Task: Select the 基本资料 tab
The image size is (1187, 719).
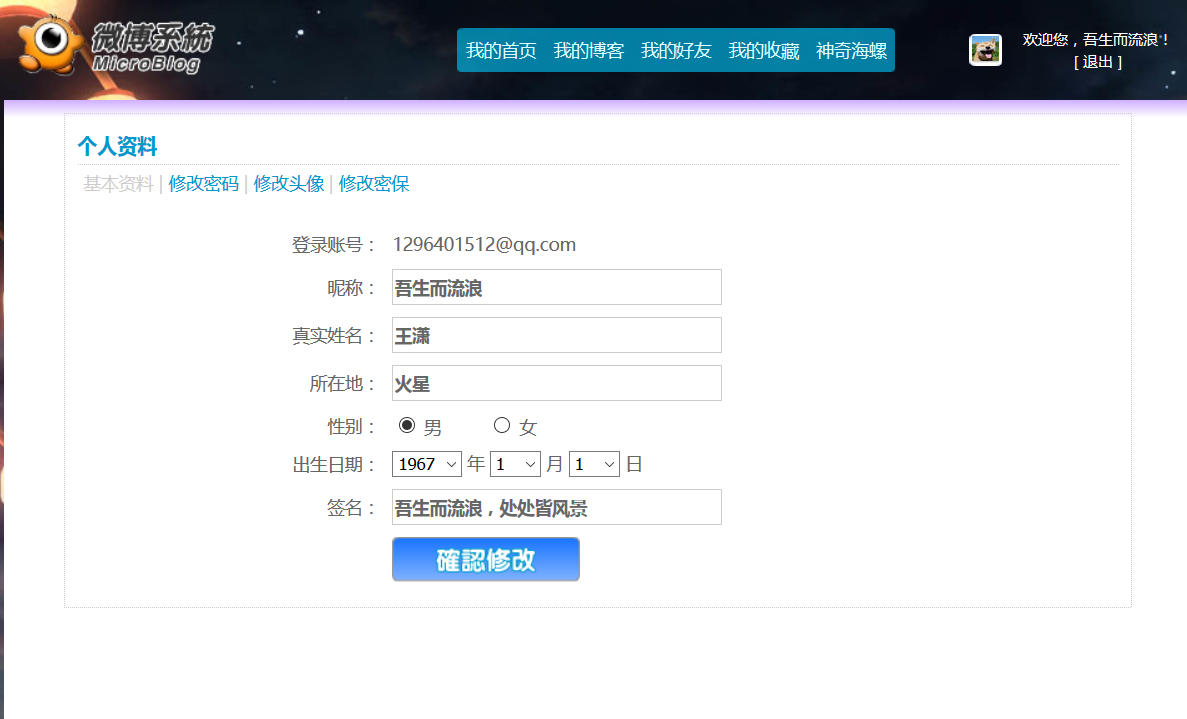Action: tap(118, 184)
